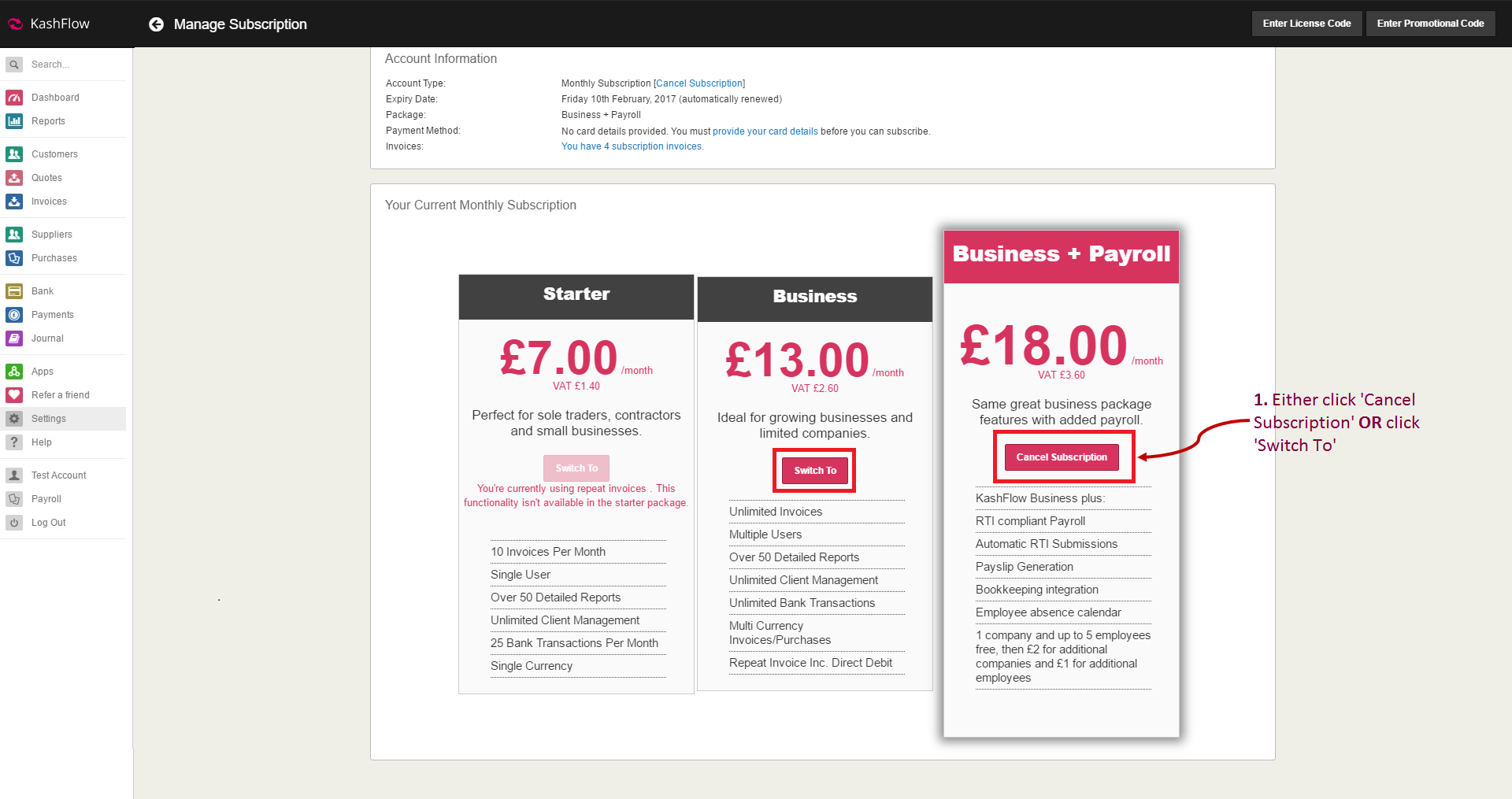Click the Refer a friend heart icon
The width and height of the screenshot is (1512, 799).
click(x=14, y=395)
